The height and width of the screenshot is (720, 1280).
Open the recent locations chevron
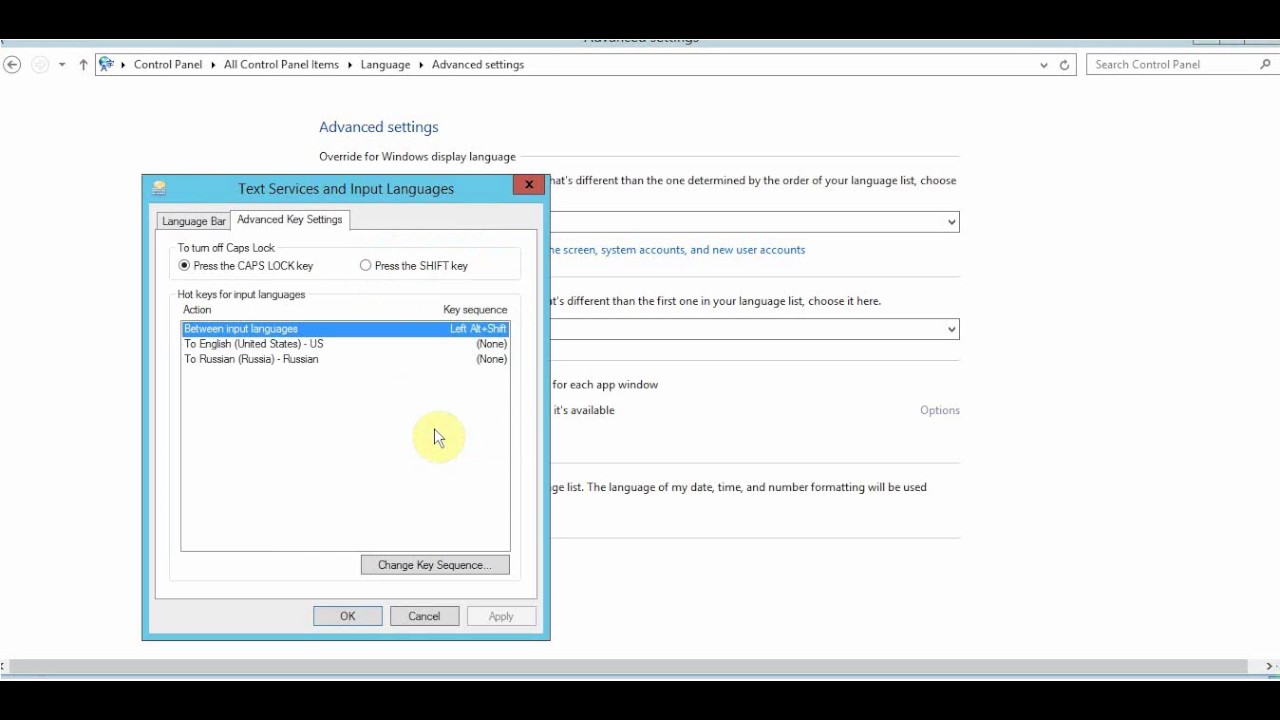tap(62, 65)
